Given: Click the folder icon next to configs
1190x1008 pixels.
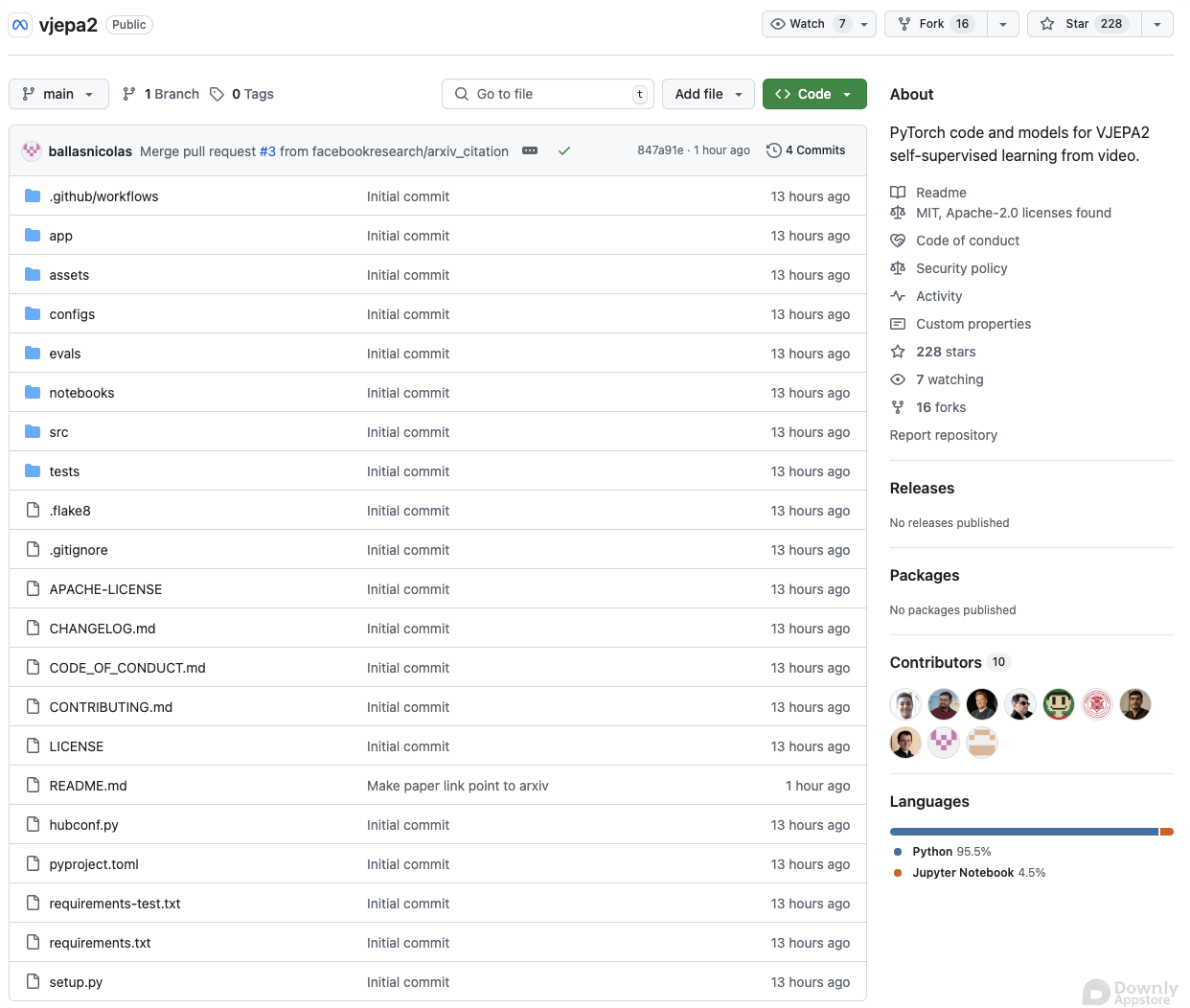Looking at the screenshot, I should pyautogui.click(x=33, y=313).
